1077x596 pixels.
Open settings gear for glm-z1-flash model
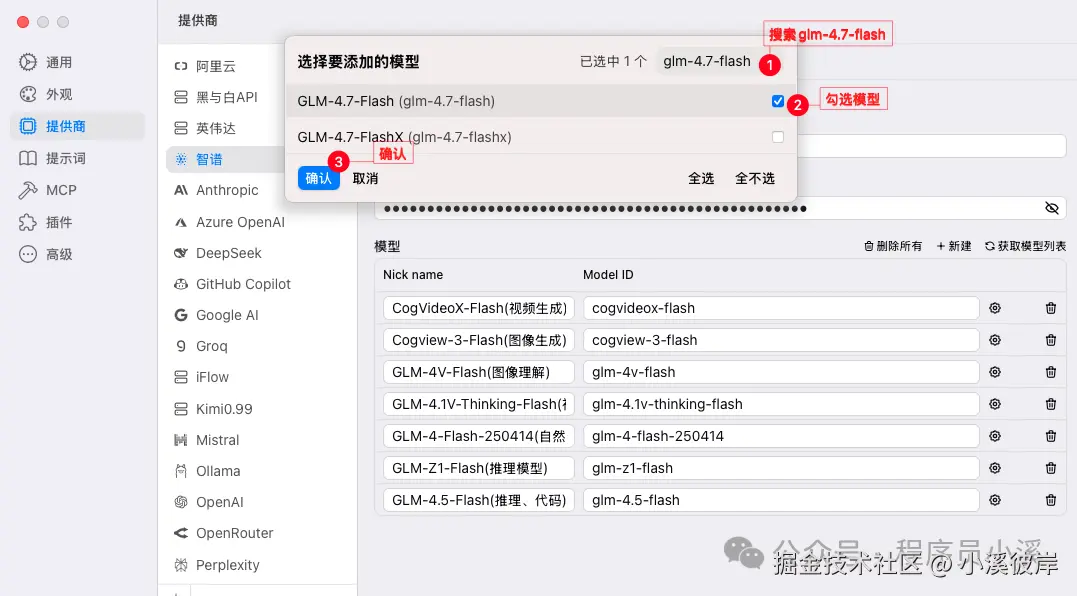pyautogui.click(x=994, y=468)
